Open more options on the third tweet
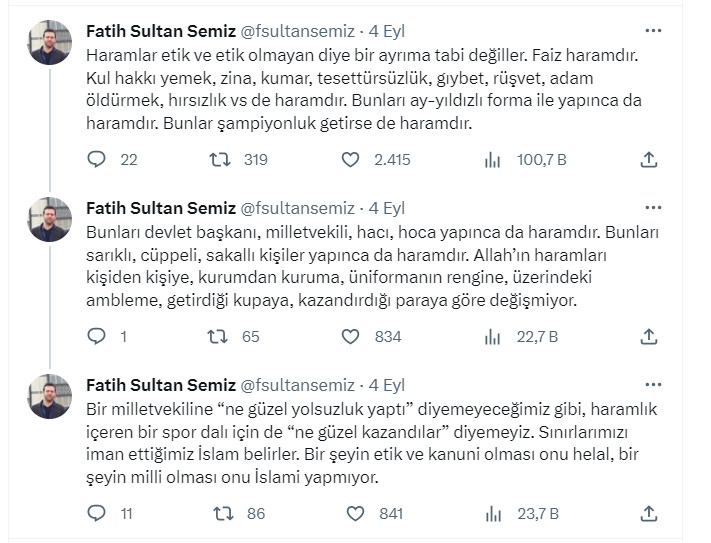711x543 pixels. tap(653, 383)
